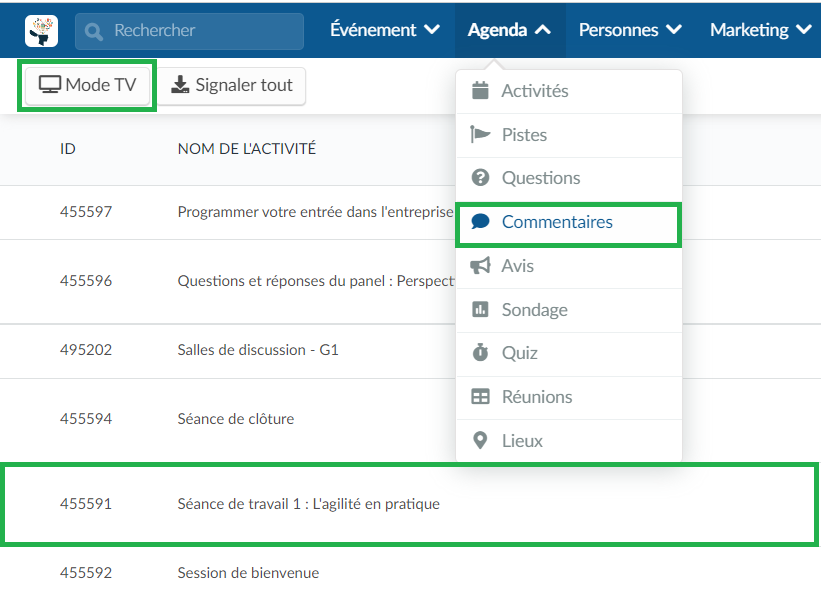Click the Réunions table icon
This screenshot has width=821, height=590.
coord(480,397)
